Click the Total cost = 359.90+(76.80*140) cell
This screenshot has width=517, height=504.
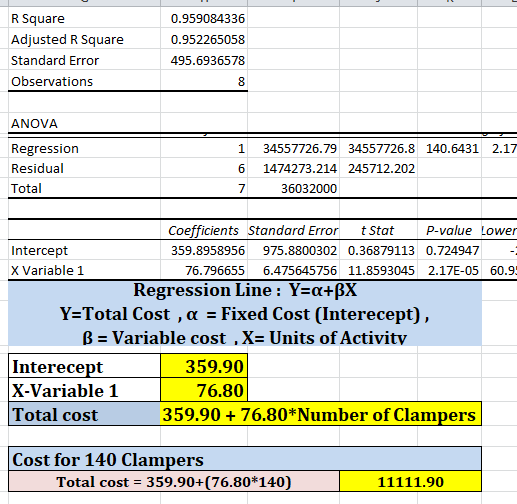pyautogui.click(x=174, y=482)
